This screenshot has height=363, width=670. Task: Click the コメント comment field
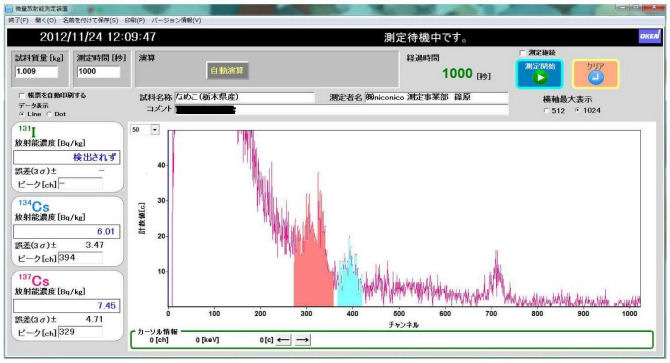pyautogui.click(x=341, y=109)
